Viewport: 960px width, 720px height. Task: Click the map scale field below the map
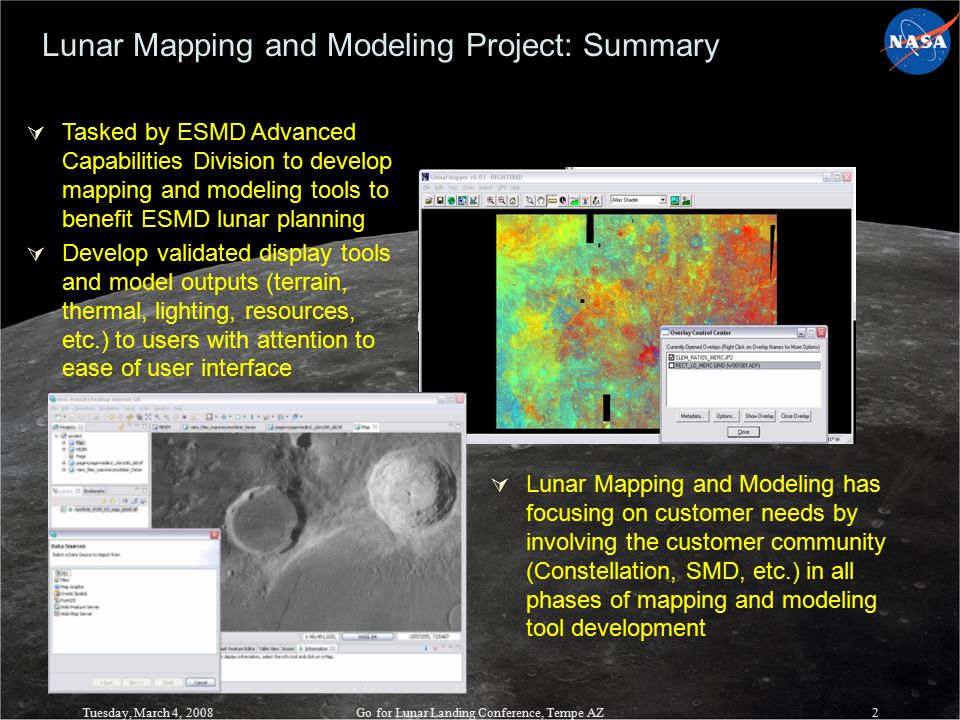(320, 637)
